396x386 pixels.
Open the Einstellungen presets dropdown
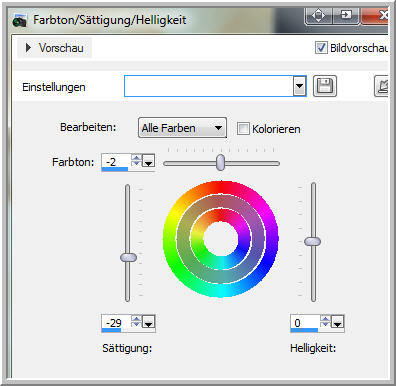coord(300,86)
